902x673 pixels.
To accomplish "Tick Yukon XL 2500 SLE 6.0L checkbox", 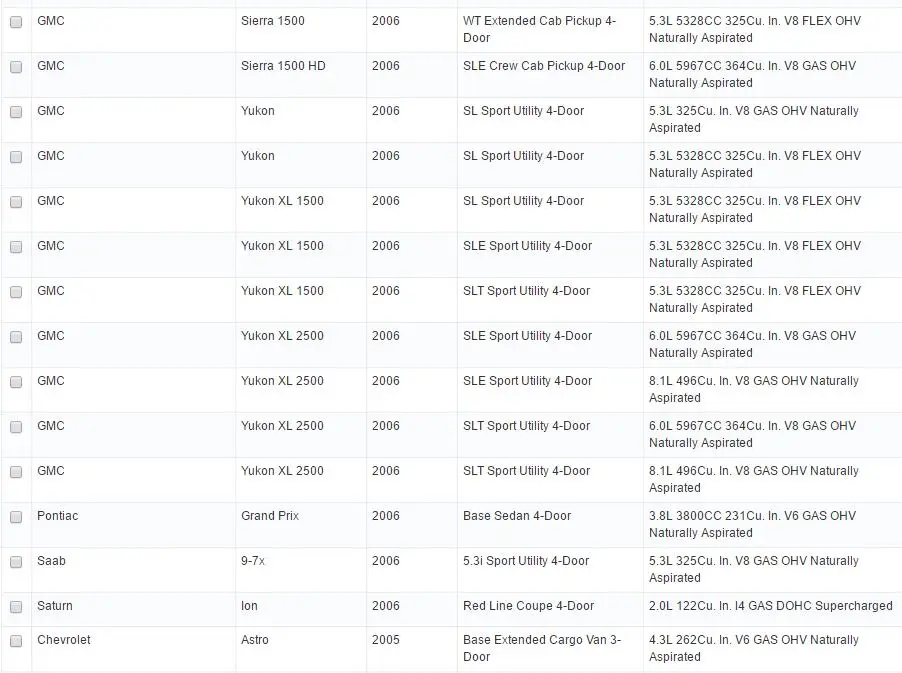I will 16,336.
